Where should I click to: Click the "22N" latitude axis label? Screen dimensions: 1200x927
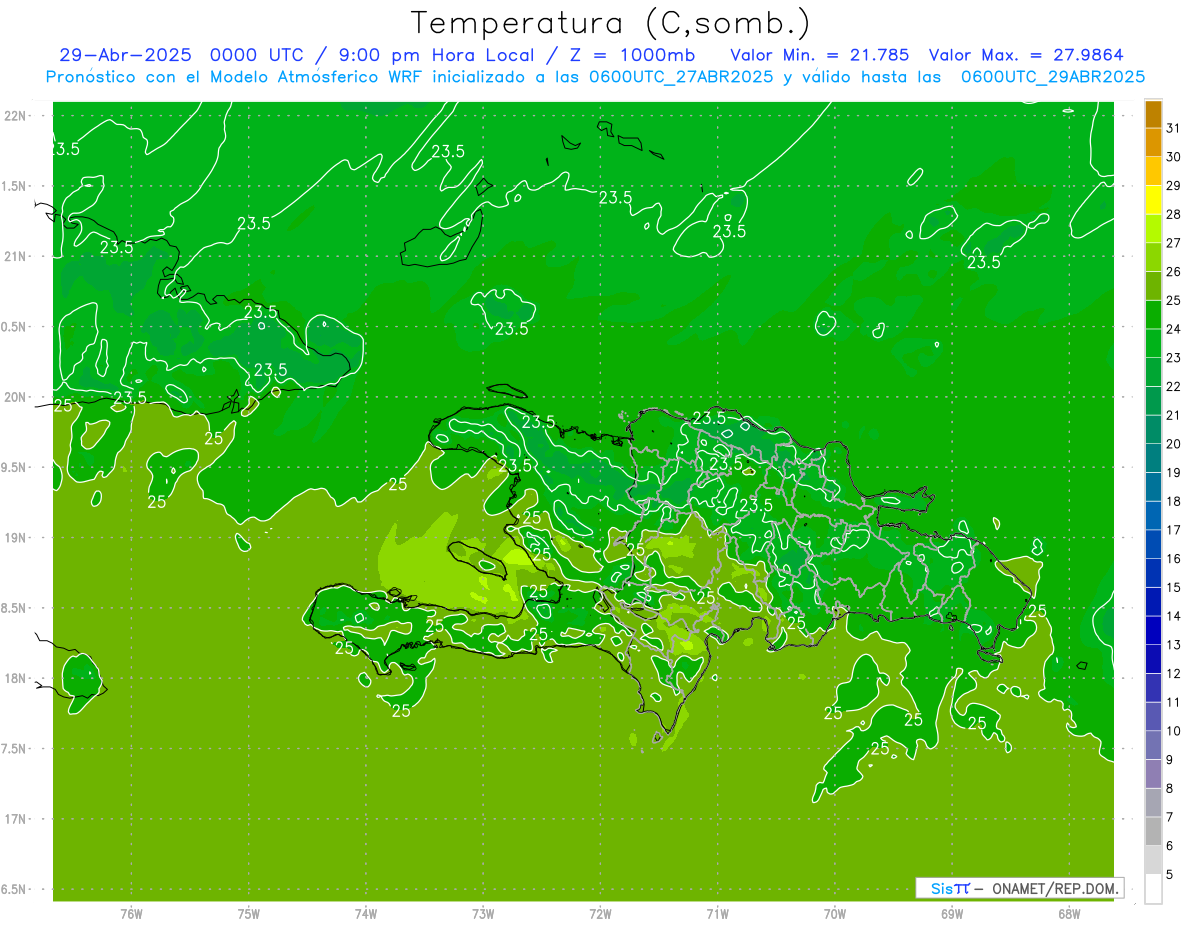pos(17,116)
